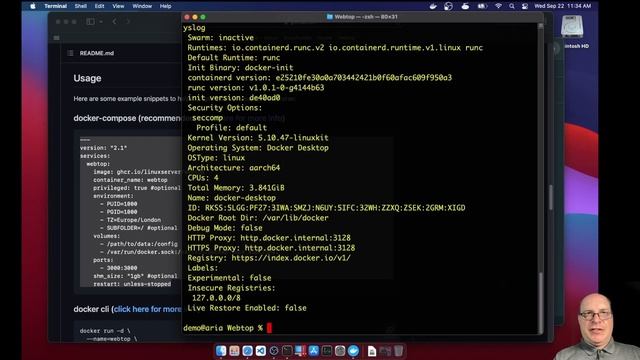Go back in the background Safari window
The width and height of the screenshot is (640, 360).
click(115, 21)
